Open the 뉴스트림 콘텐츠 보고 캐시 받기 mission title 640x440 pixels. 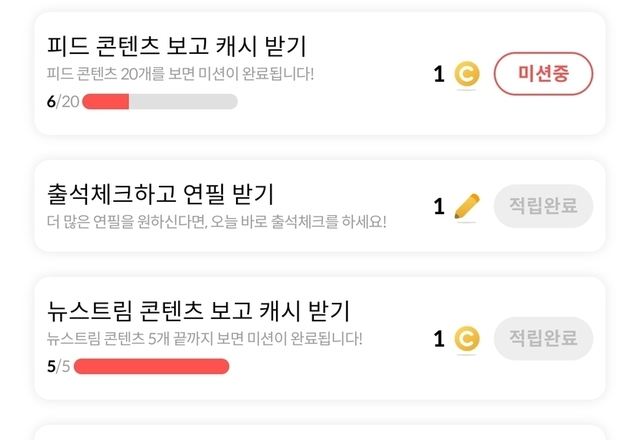click(198, 310)
